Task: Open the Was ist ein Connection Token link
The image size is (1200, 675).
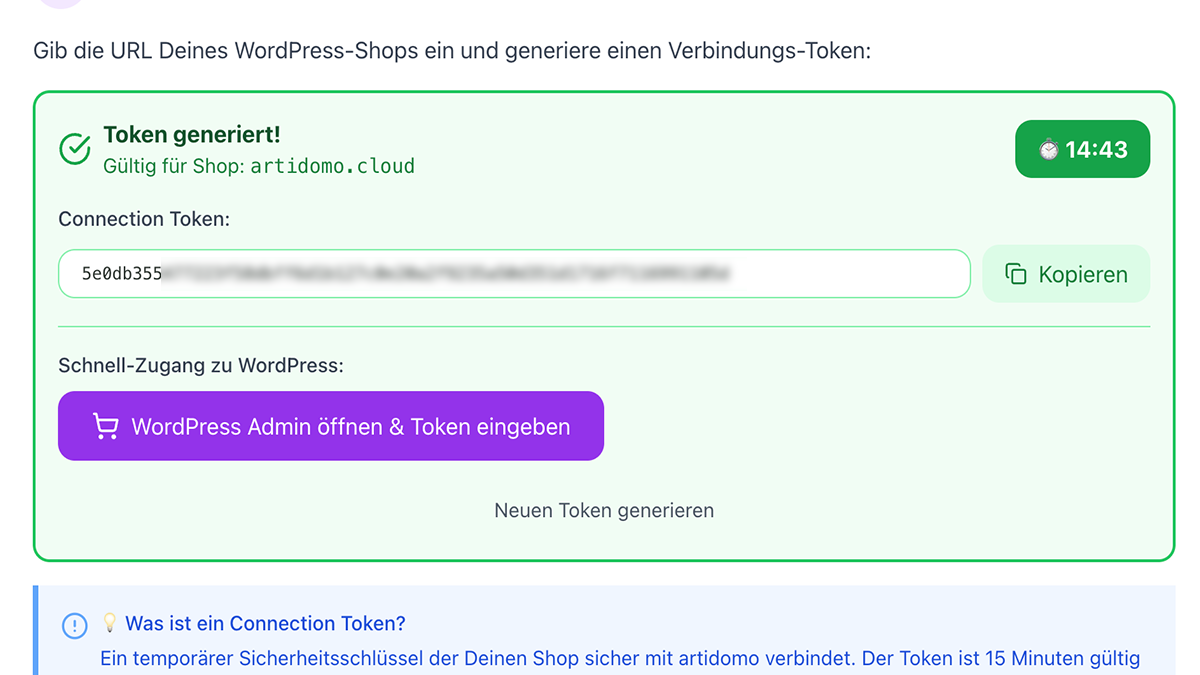Action: (x=265, y=623)
